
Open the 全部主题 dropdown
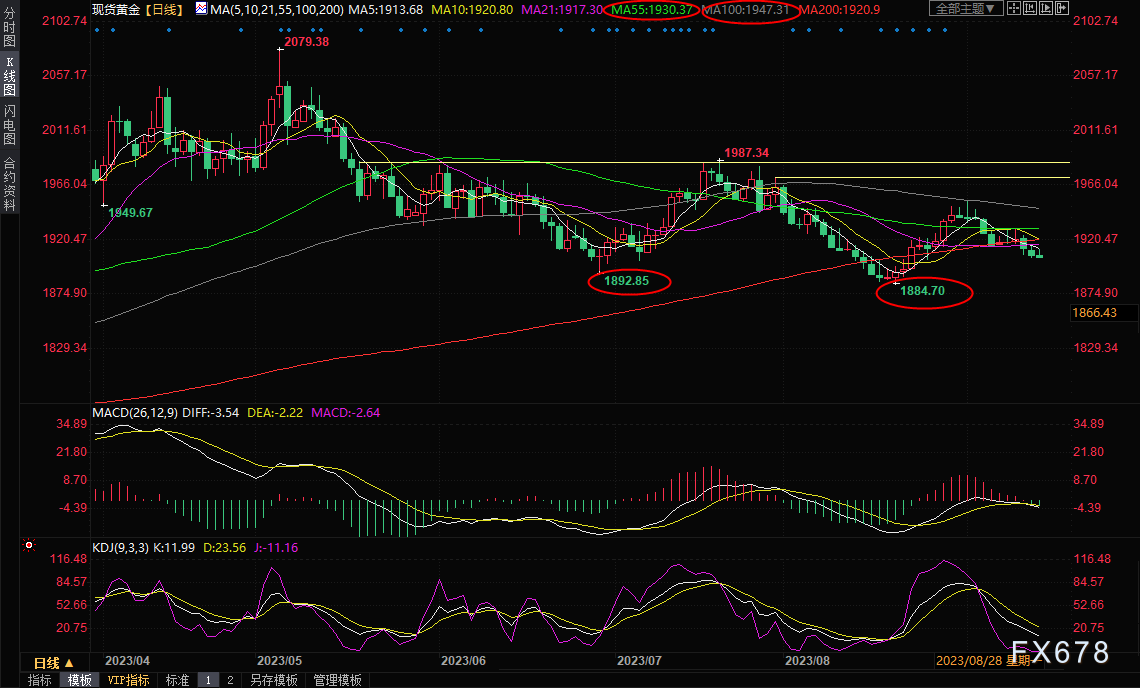tap(966, 9)
